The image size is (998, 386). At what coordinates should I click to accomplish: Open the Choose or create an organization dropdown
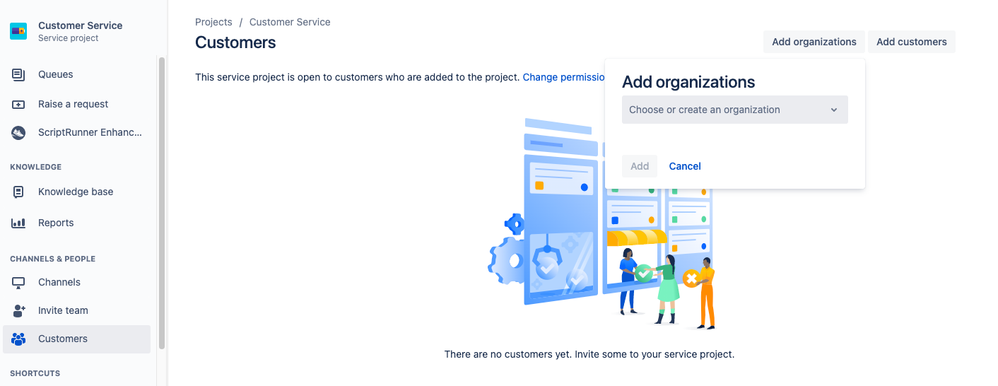coord(734,110)
